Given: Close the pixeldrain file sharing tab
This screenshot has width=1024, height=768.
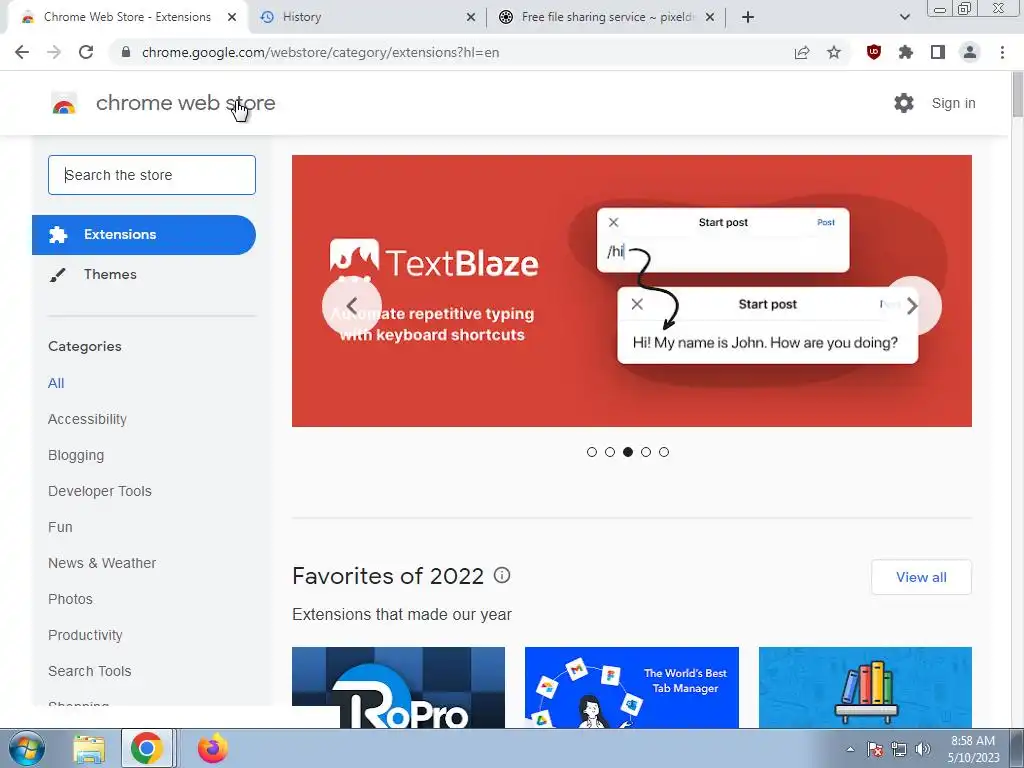Looking at the screenshot, I should [710, 17].
